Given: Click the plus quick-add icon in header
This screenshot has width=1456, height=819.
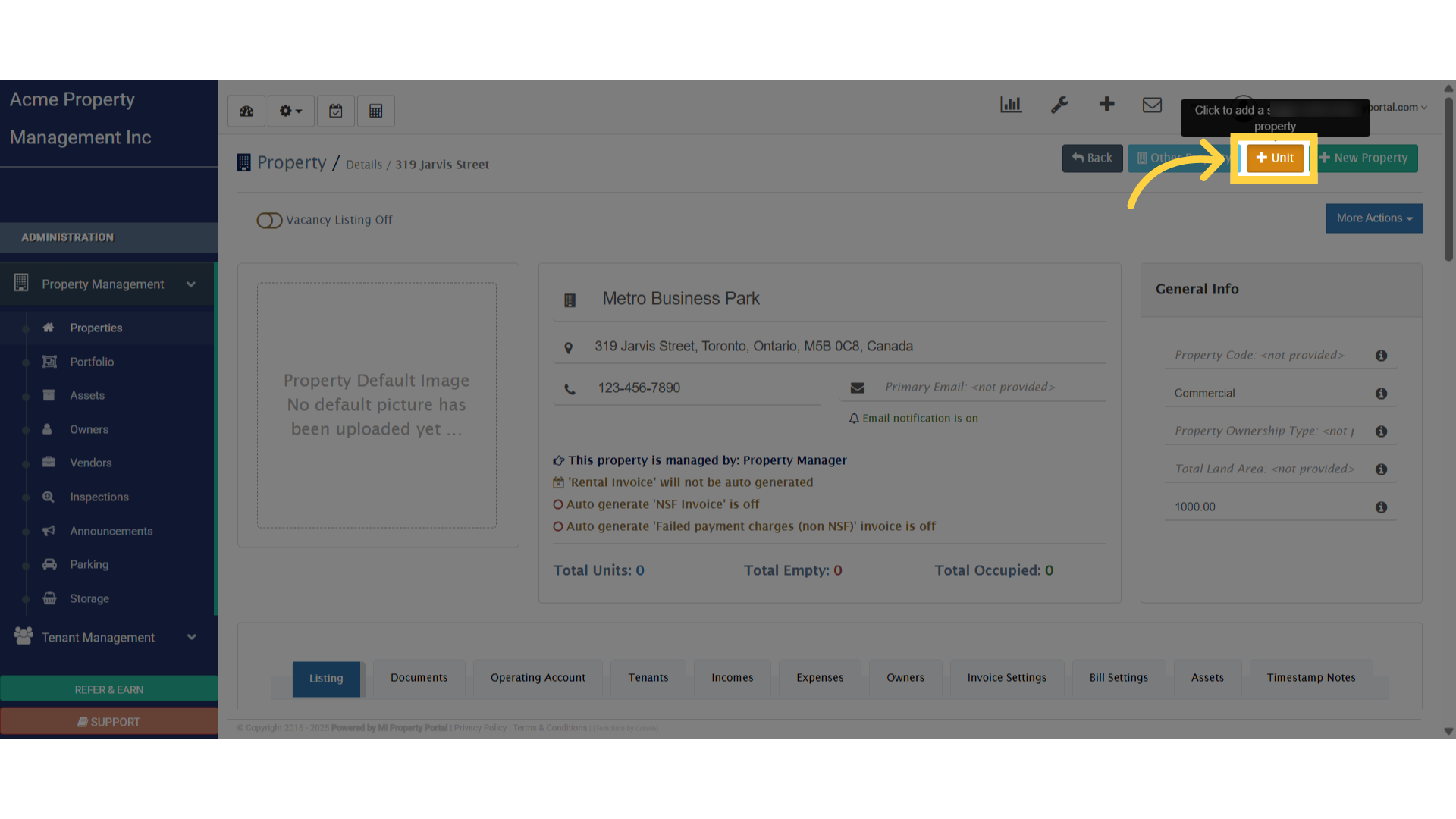Looking at the screenshot, I should pos(1106,105).
